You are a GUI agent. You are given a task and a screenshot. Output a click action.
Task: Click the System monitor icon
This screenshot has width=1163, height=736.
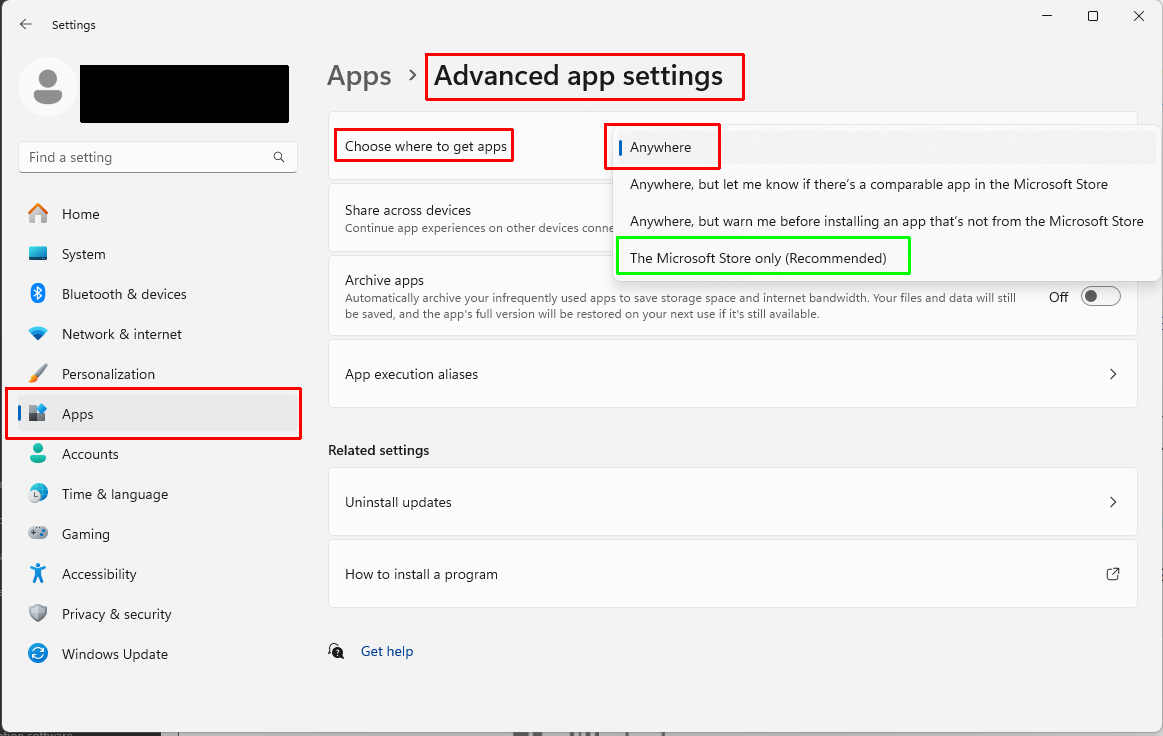point(38,254)
